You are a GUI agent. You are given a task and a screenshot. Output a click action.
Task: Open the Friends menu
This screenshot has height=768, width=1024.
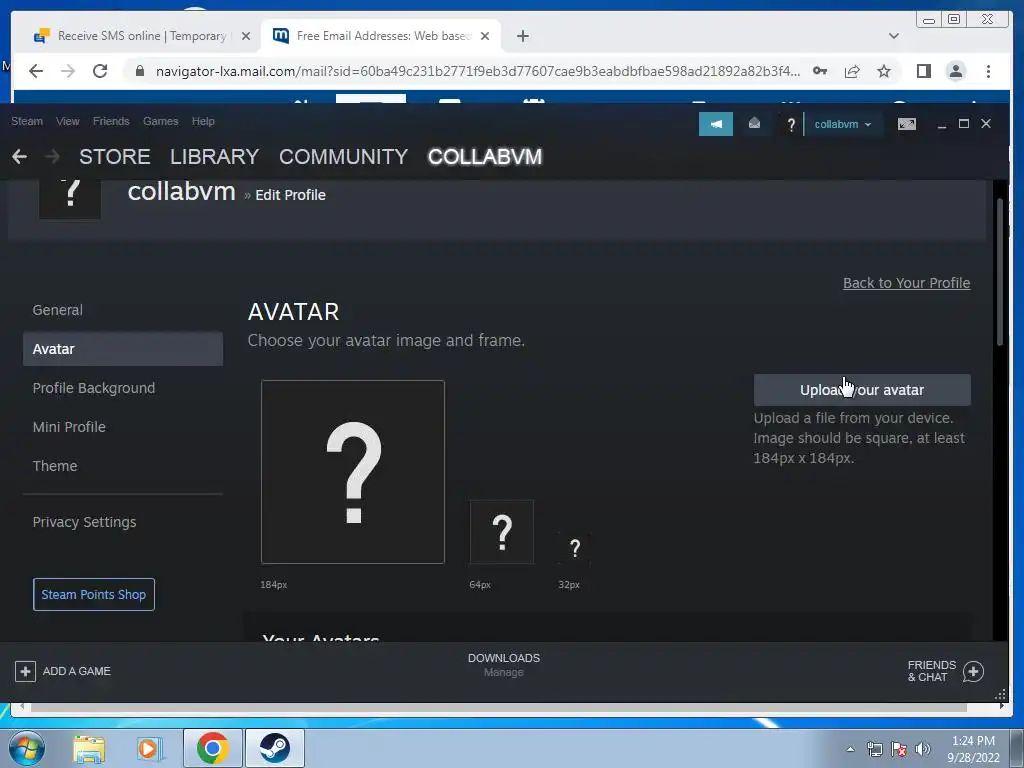(111, 121)
